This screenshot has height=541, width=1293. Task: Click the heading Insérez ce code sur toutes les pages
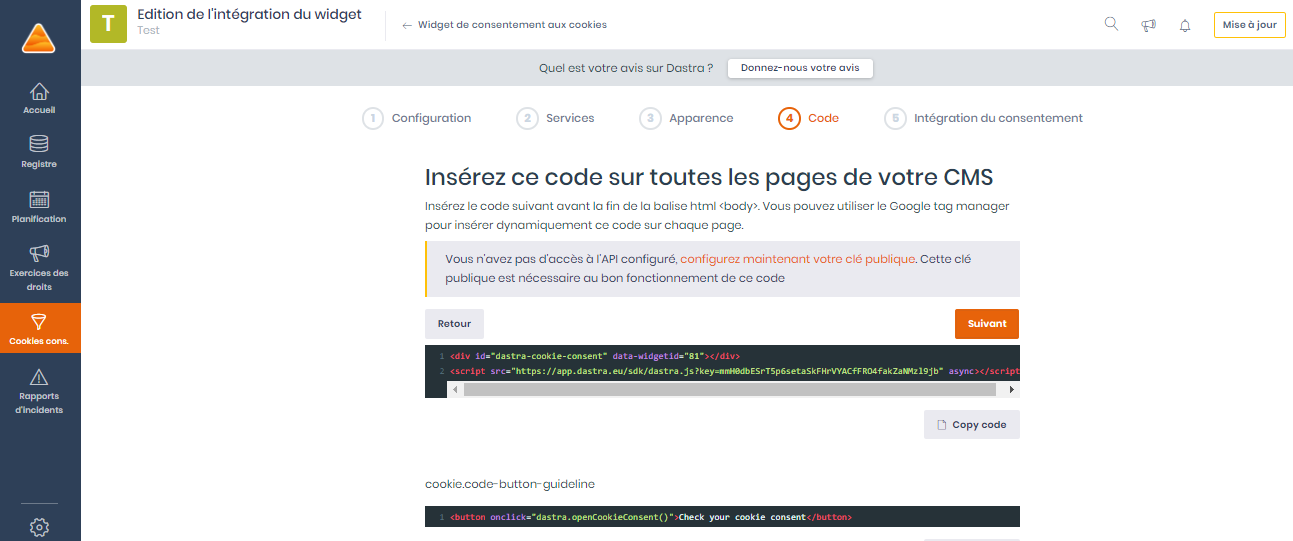pyautogui.click(x=709, y=177)
